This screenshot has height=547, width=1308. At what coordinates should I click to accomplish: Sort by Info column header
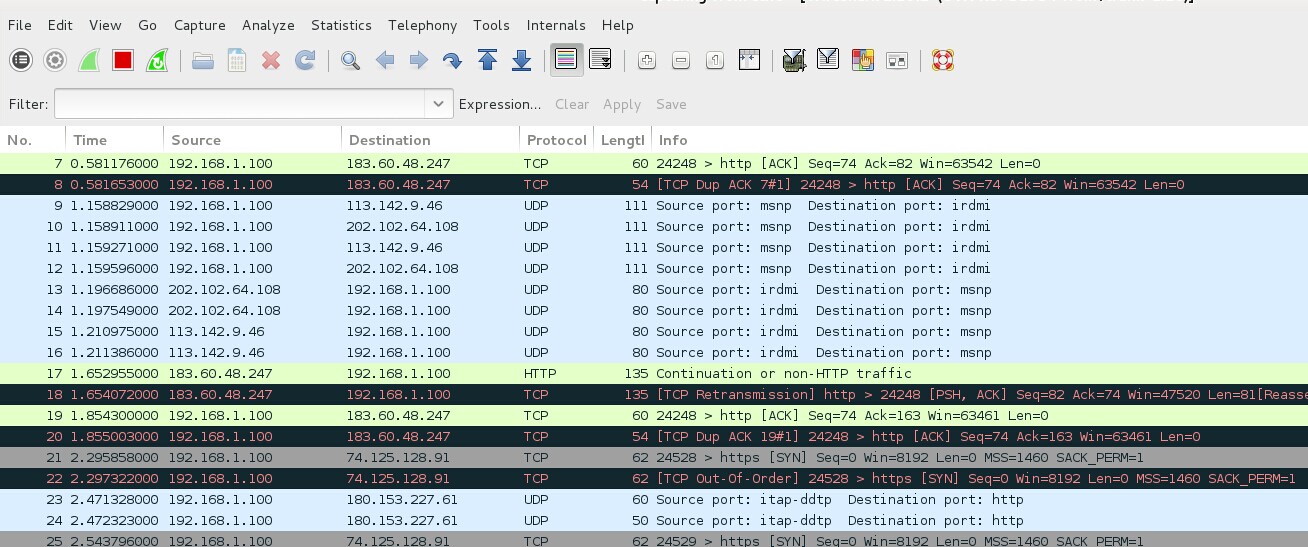pos(980,140)
